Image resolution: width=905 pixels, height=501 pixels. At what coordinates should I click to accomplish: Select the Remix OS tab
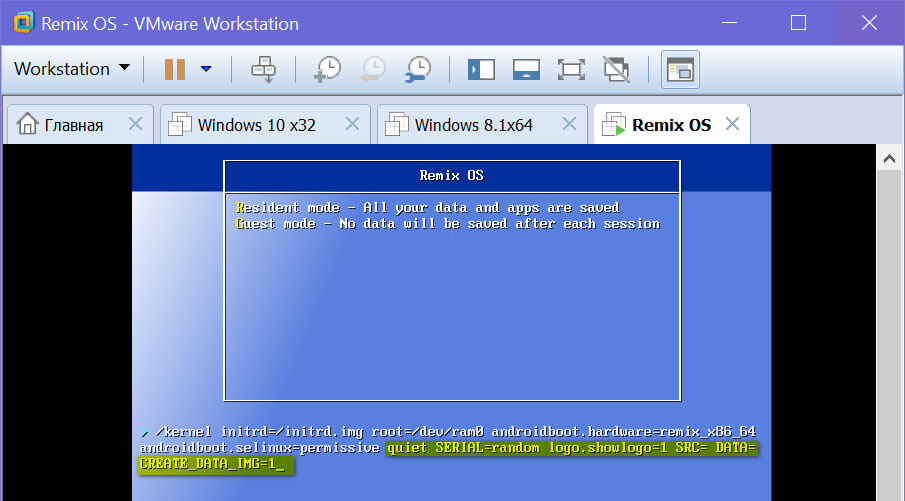click(x=671, y=125)
